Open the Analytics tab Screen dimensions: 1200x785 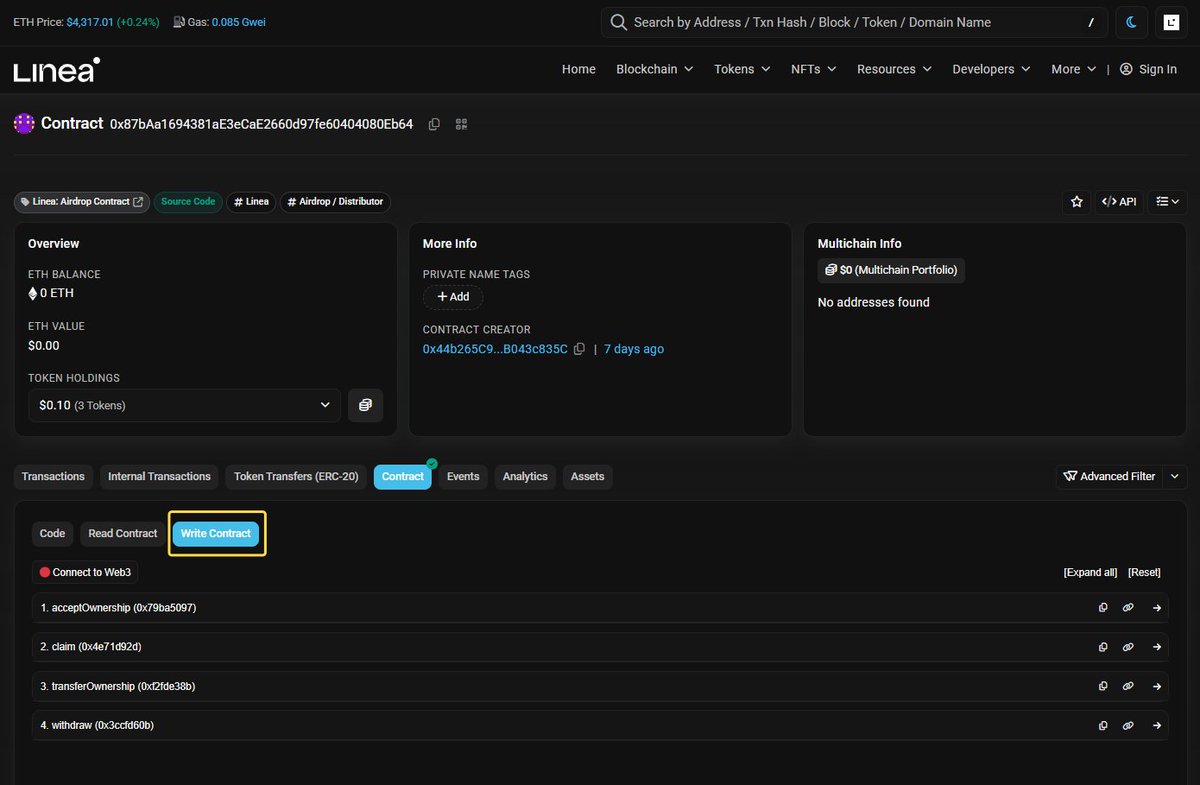coord(525,477)
